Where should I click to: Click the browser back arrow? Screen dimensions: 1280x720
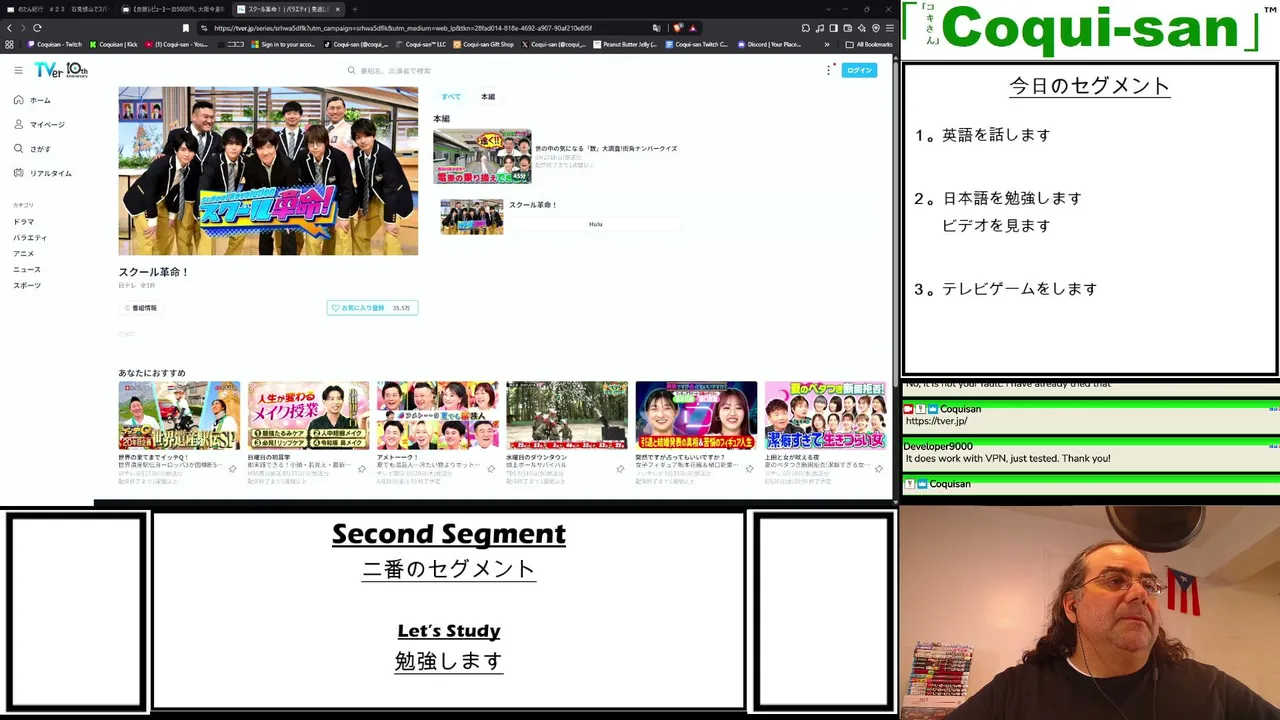(10, 28)
